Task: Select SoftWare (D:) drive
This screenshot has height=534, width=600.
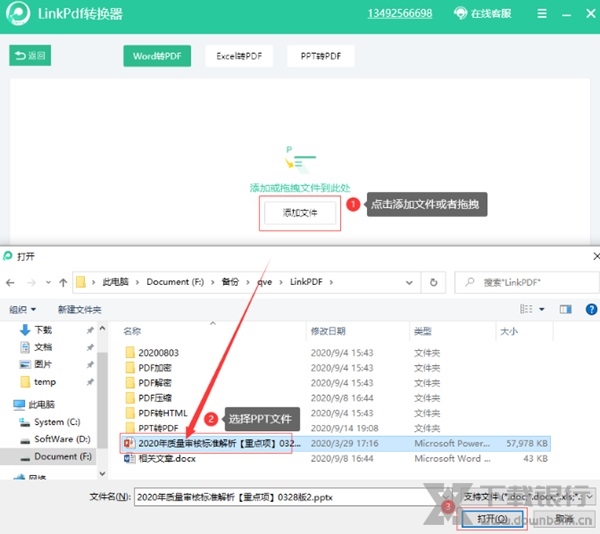Action: click(x=55, y=439)
